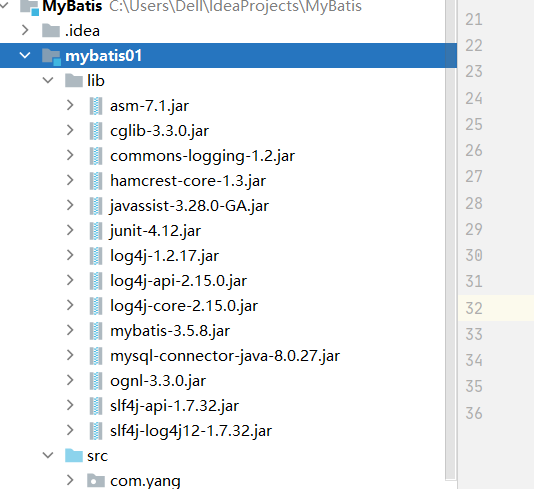Click the lib folder icon
This screenshot has width=534, height=489.
(x=74, y=81)
